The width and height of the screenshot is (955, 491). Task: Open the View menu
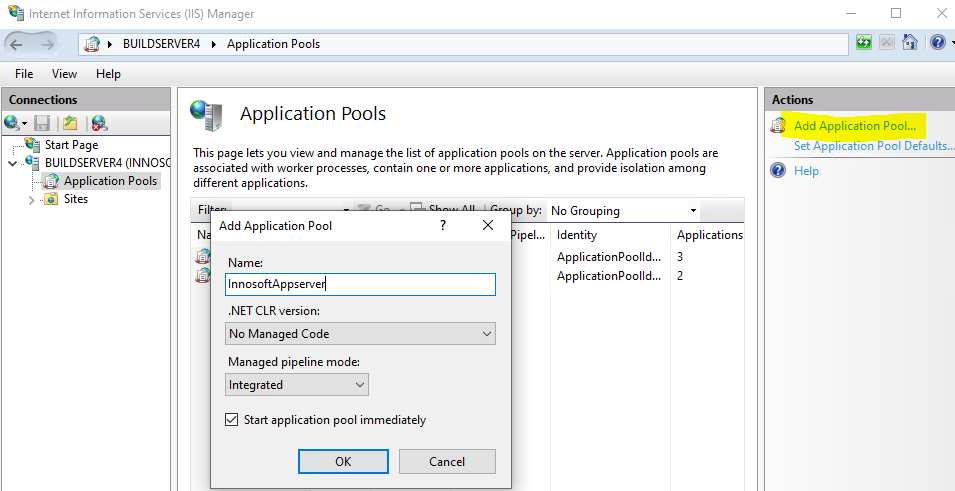(64, 74)
